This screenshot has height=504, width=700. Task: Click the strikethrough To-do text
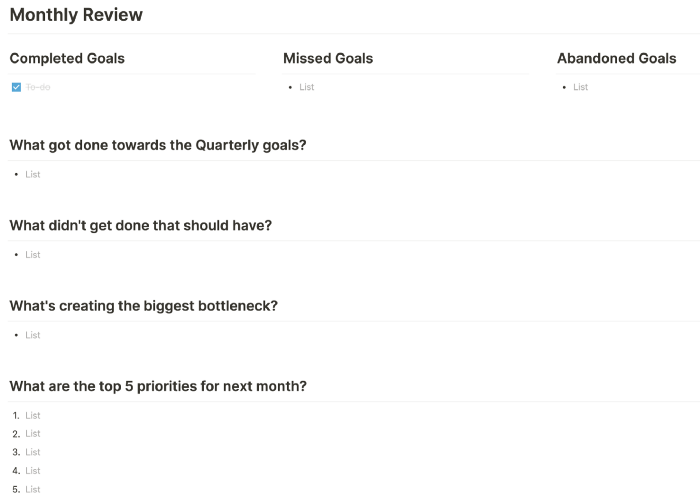(38, 87)
